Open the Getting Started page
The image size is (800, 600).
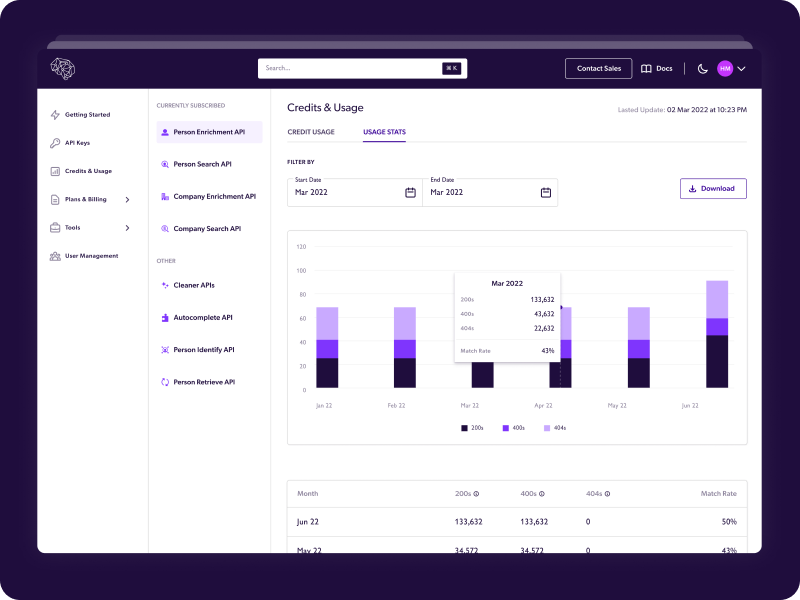tap(87, 115)
